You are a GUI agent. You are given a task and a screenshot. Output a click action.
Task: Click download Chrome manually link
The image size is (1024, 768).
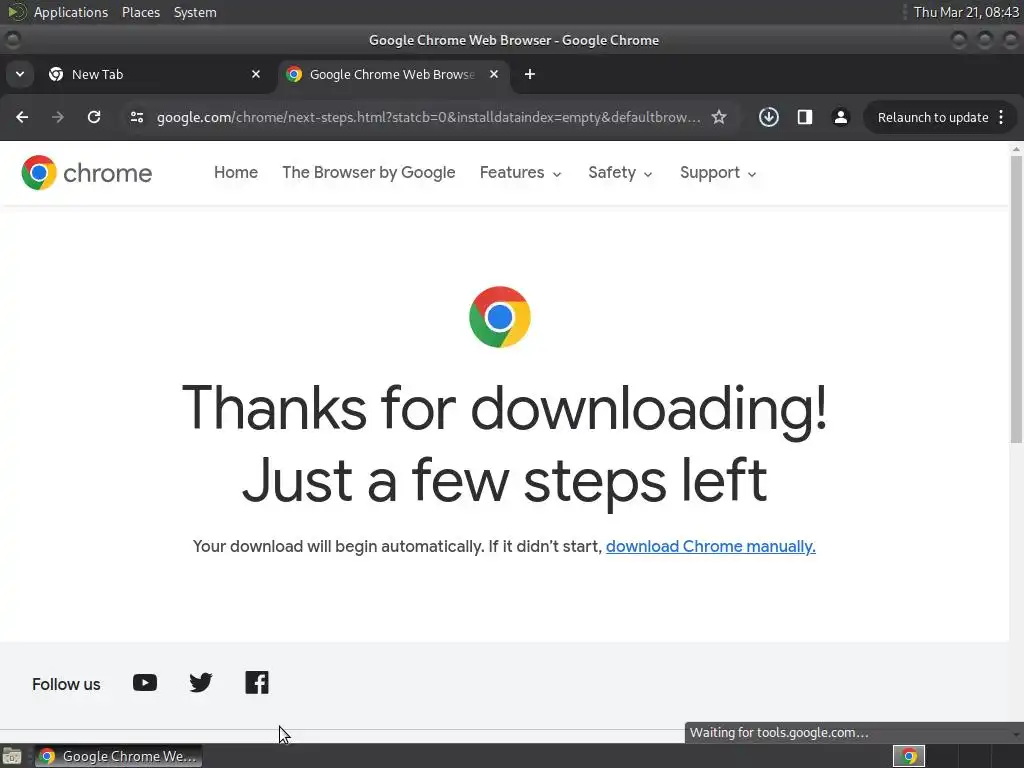pyautogui.click(x=711, y=547)
